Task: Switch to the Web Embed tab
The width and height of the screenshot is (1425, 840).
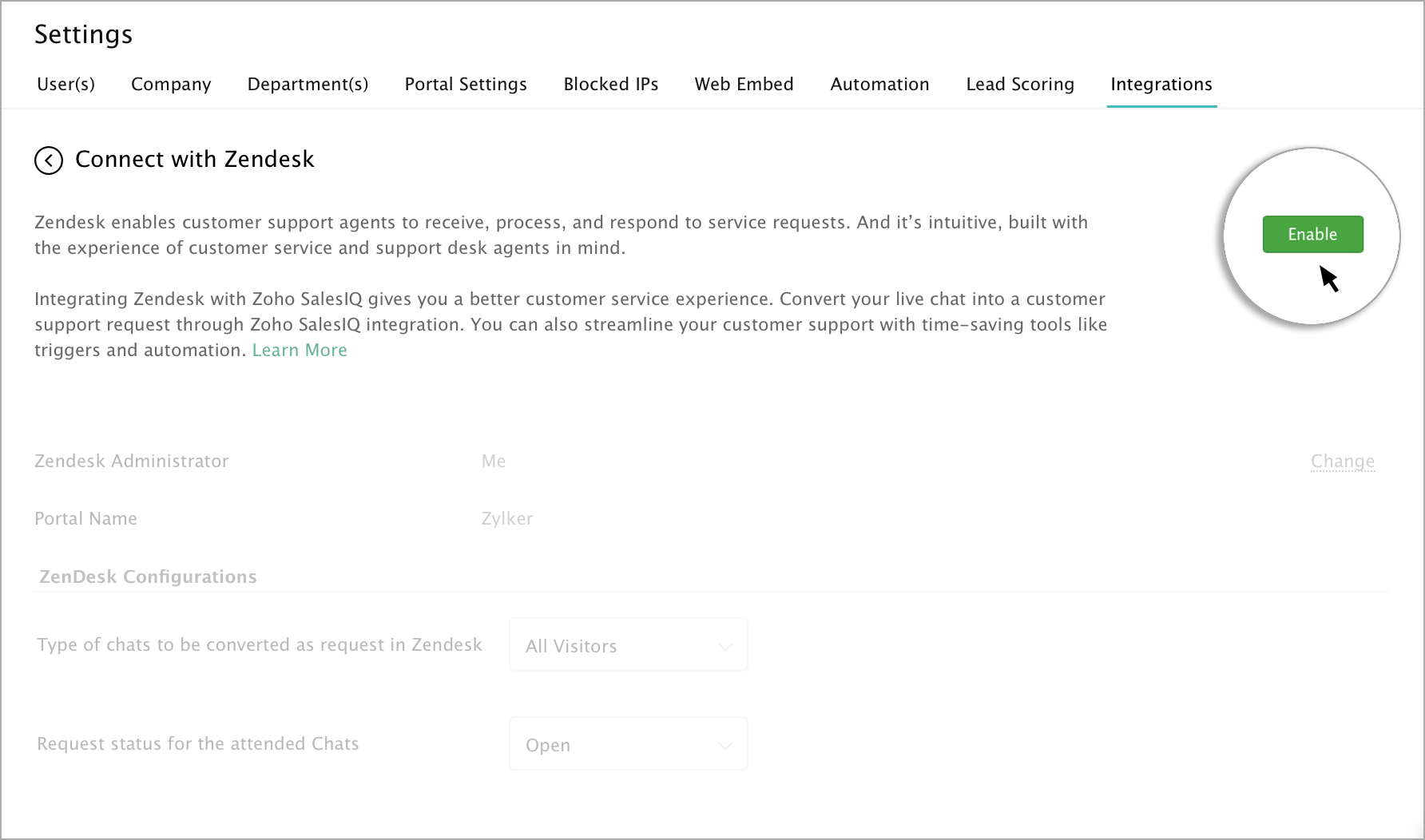Action: click(744, 84)
